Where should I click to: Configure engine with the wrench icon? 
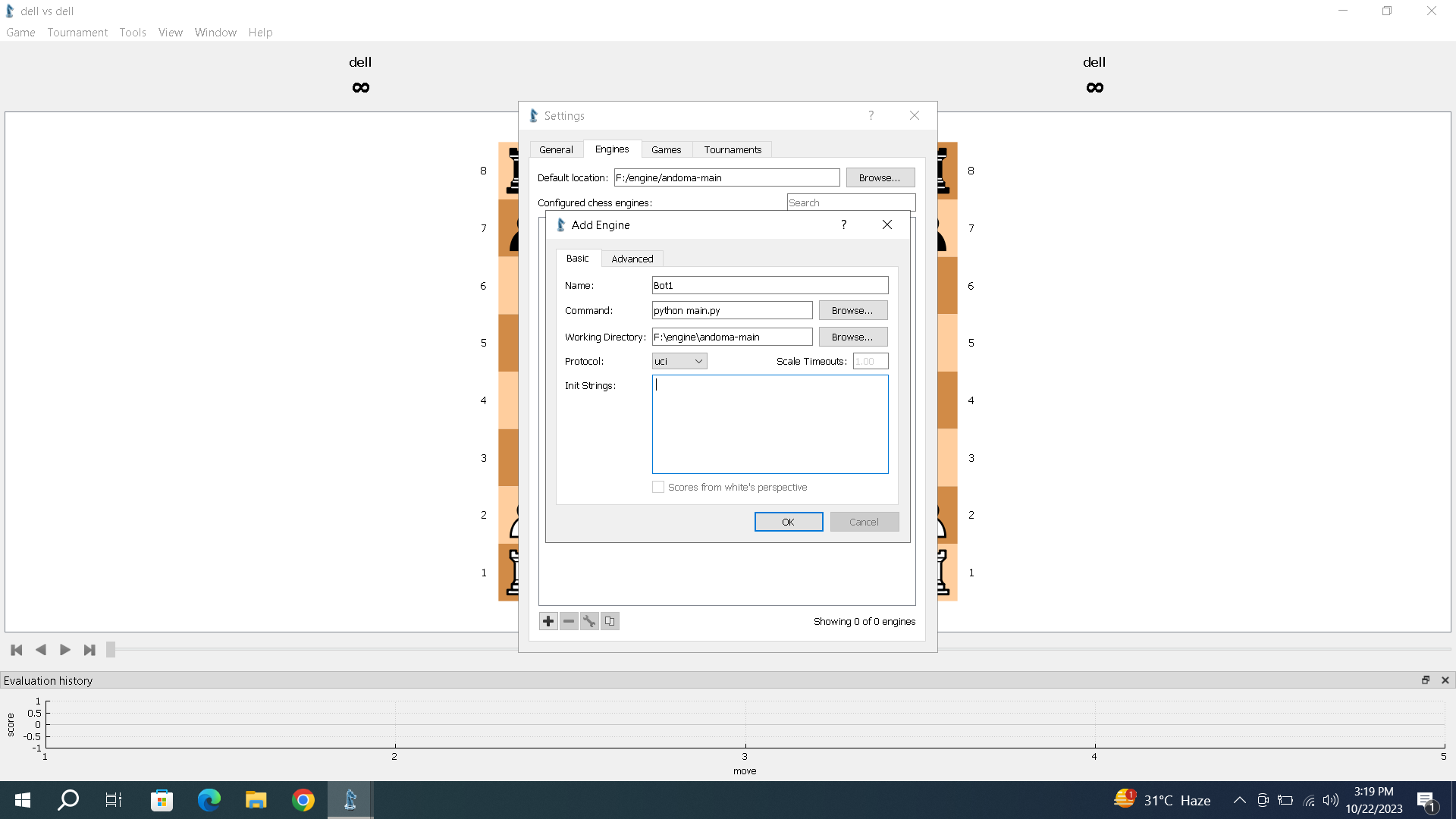tap(589, 620)
